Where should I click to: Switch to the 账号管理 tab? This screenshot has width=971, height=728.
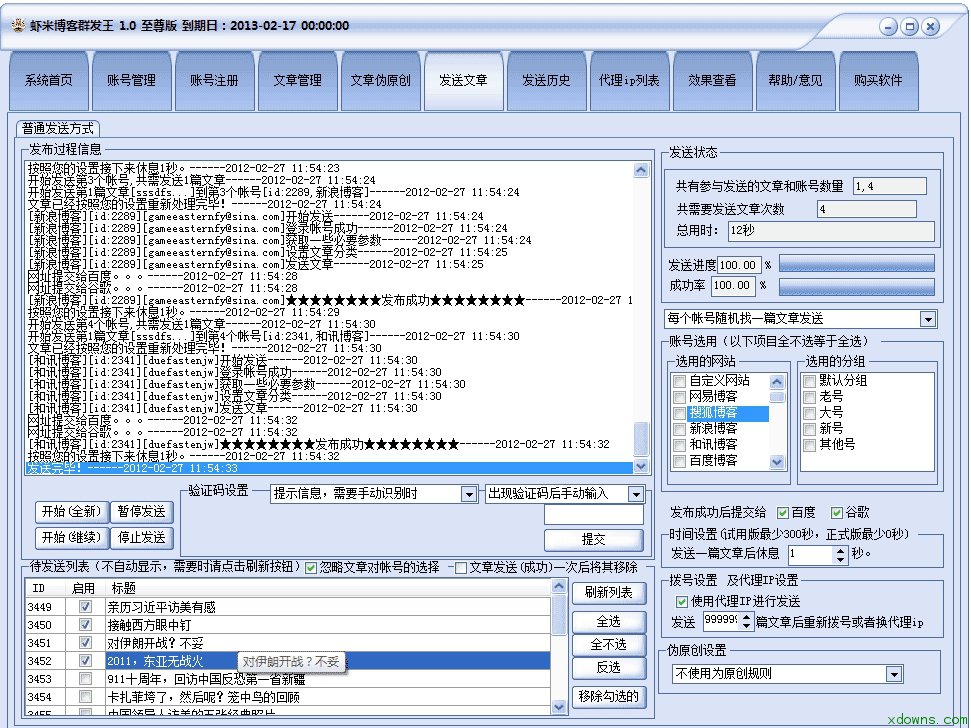tap(131, 80)
